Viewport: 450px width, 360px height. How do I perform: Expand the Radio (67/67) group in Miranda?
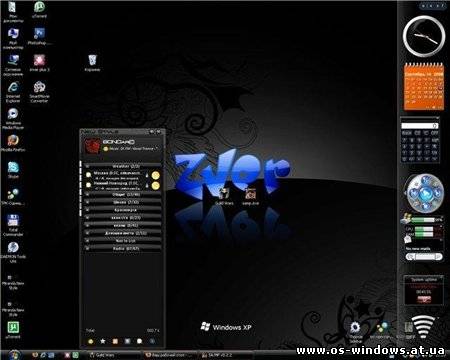(123, 248)
